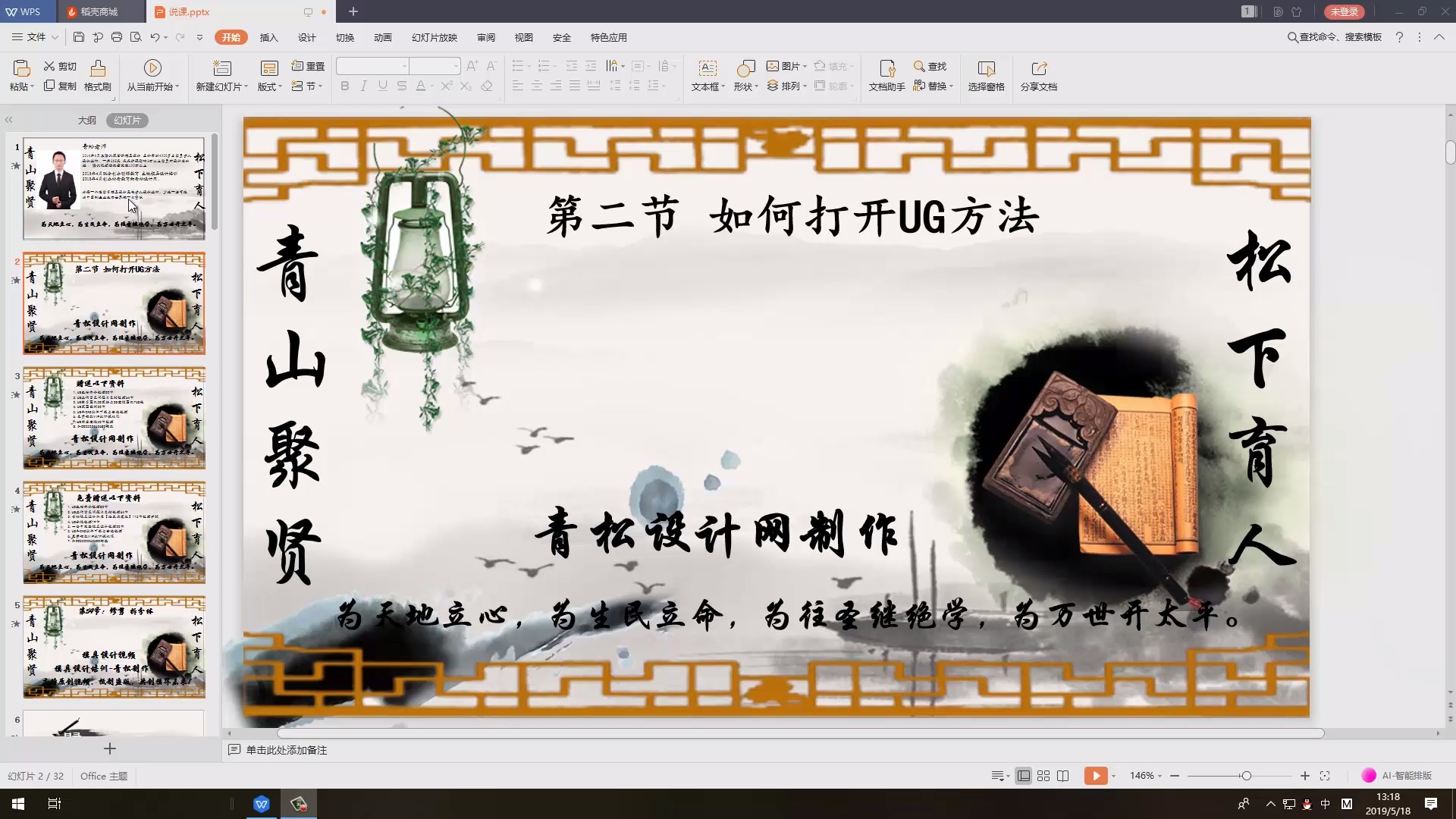The width and height of the screenshot is (1456, 819).
Task: Switch to the 大纲 outline panel tab
Action: (x=86, y=120)
